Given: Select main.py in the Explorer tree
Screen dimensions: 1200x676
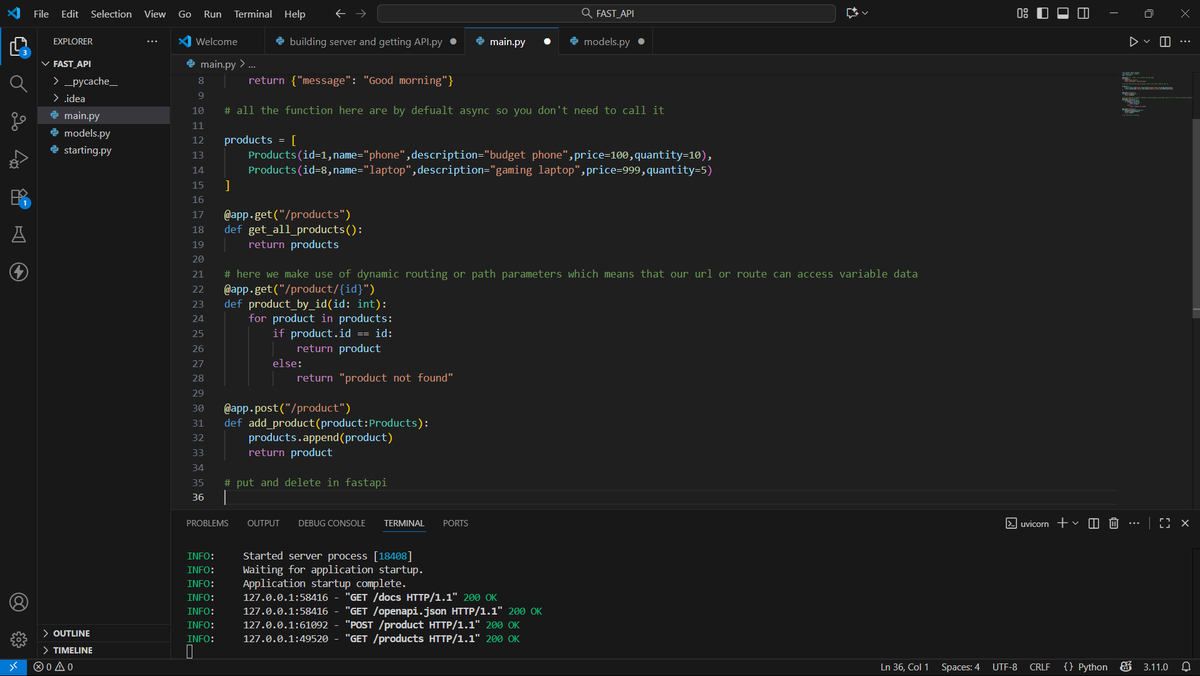Looking at the screenshot, I should coord(81,115).
